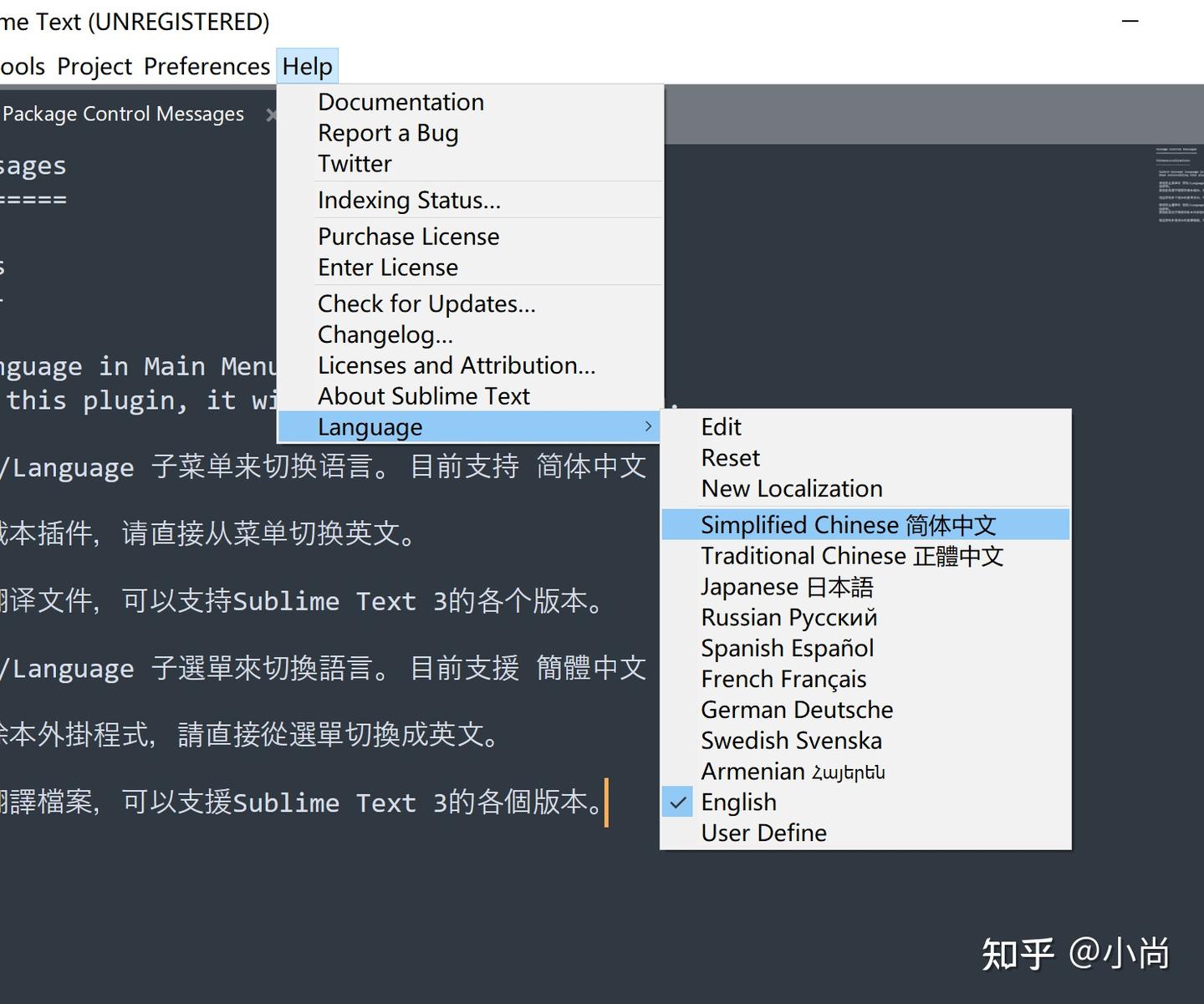Open the Project menu

[x=94, y=65]
